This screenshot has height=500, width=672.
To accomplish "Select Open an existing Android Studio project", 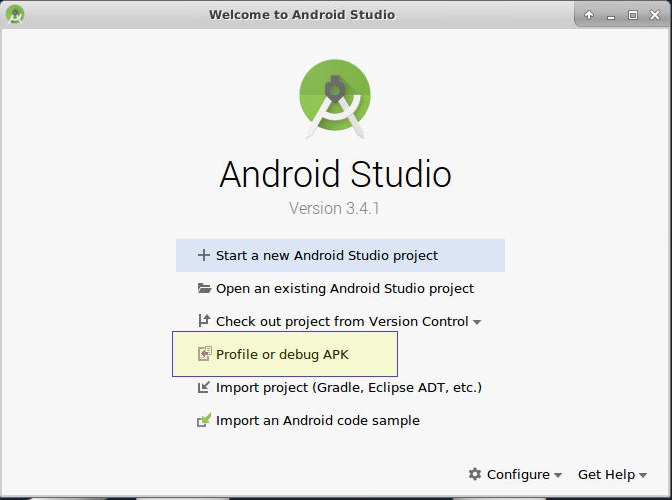I will pyautogui.click(x=345, y=288).
